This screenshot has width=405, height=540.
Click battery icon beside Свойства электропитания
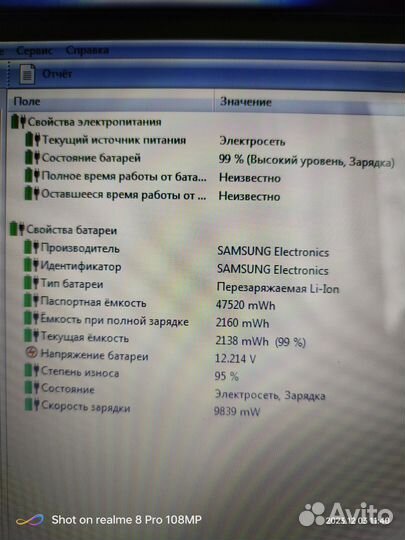18,122
